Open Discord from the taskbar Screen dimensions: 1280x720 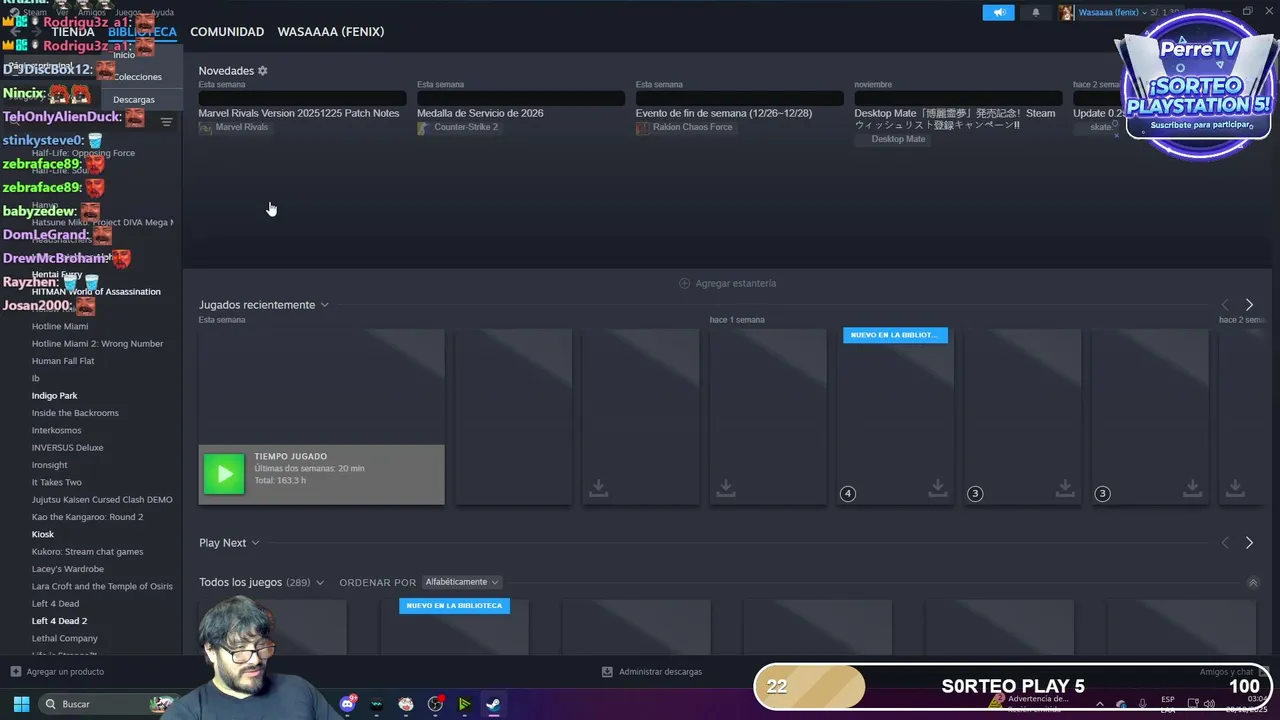348,704
